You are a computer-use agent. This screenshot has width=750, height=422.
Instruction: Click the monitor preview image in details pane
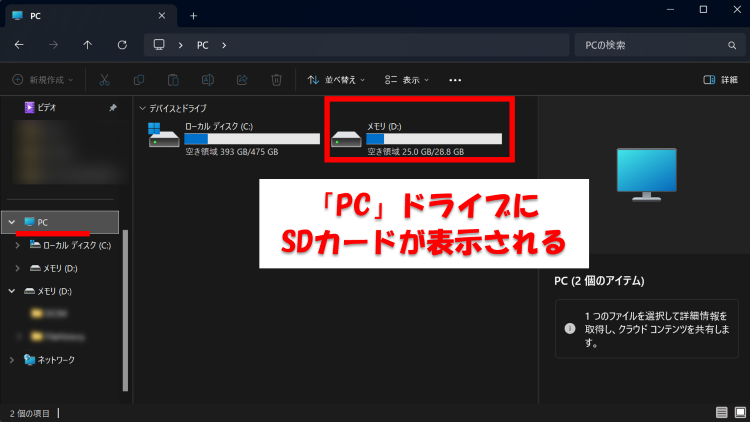coord(647,174)
